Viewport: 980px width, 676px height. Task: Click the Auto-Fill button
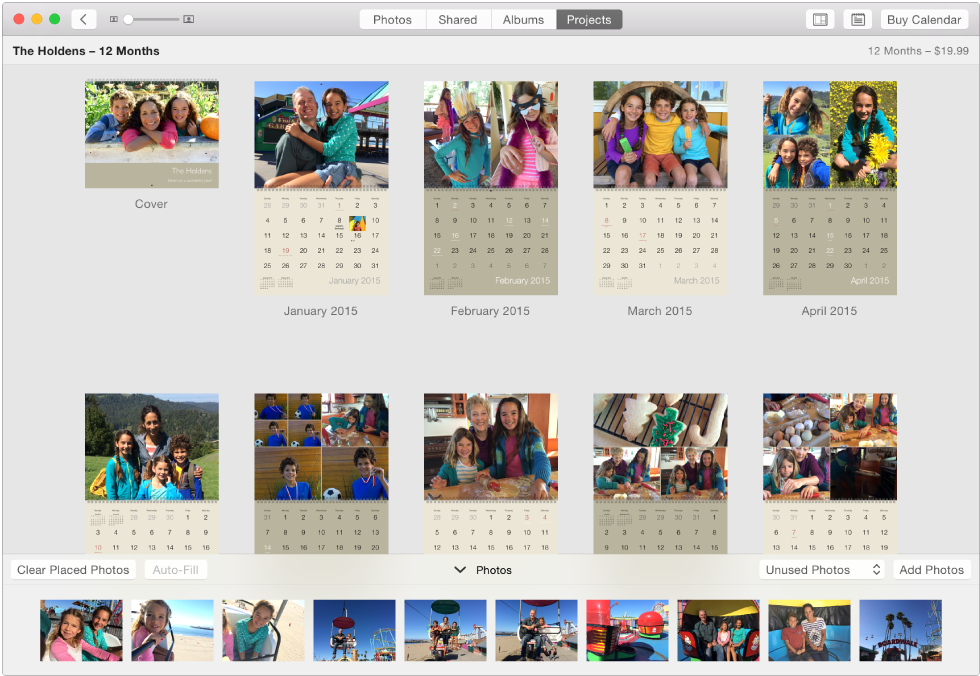point(175,569)
